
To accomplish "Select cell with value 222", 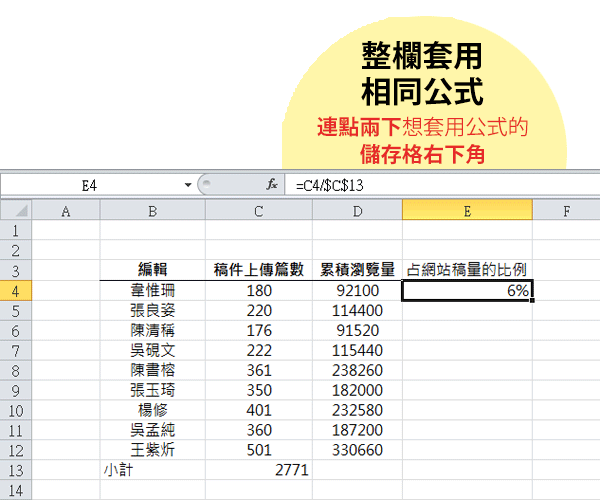I will click(x=259, y=350).
